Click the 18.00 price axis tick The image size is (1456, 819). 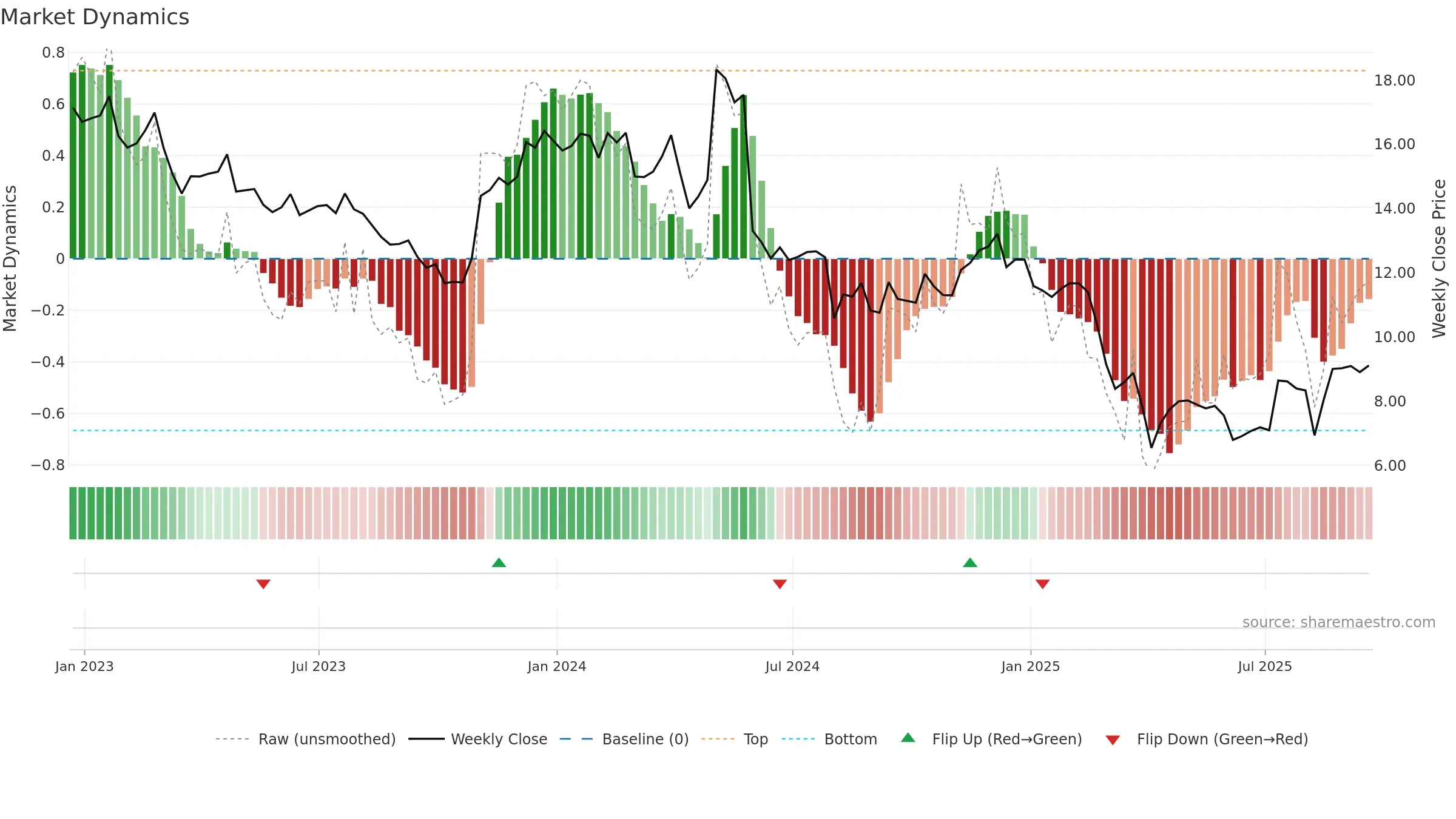[x=1395, y=81]
